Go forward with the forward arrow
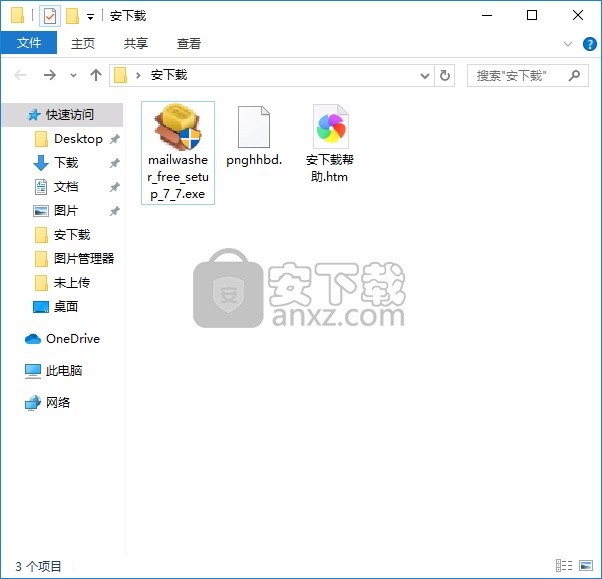 (x=50, y=75)
